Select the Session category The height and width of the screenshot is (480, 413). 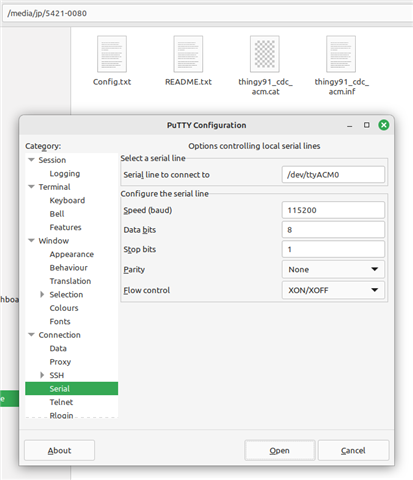(52, 160)
